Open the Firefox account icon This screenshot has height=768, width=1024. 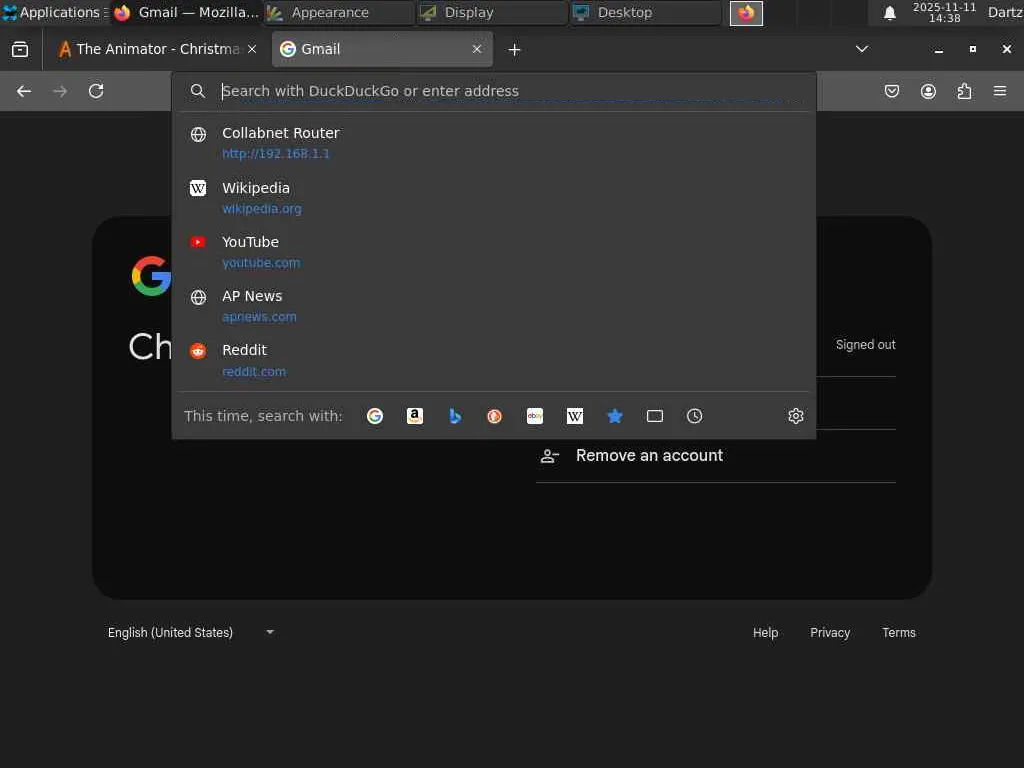pos(928,91)
